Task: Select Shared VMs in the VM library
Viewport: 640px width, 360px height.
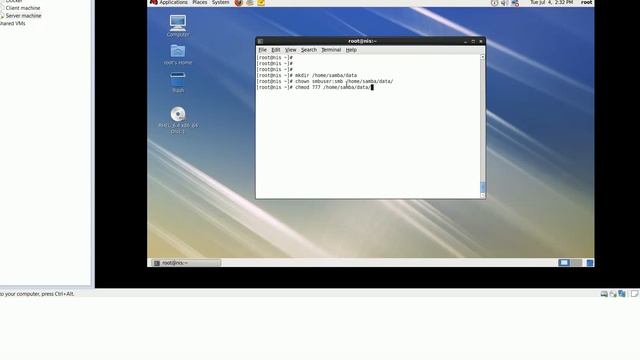Action: 12,24
